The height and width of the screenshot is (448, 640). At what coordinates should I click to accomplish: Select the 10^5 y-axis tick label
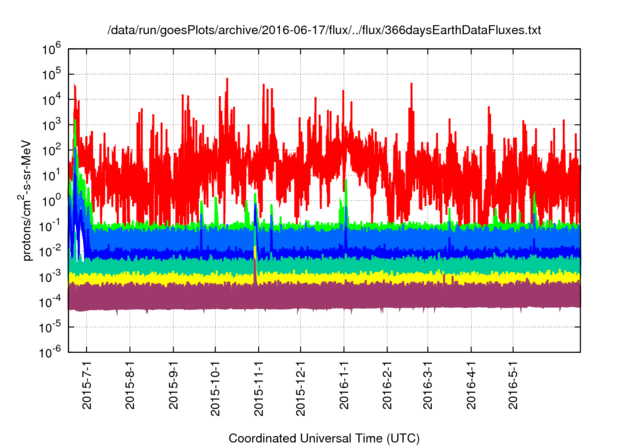51,75
